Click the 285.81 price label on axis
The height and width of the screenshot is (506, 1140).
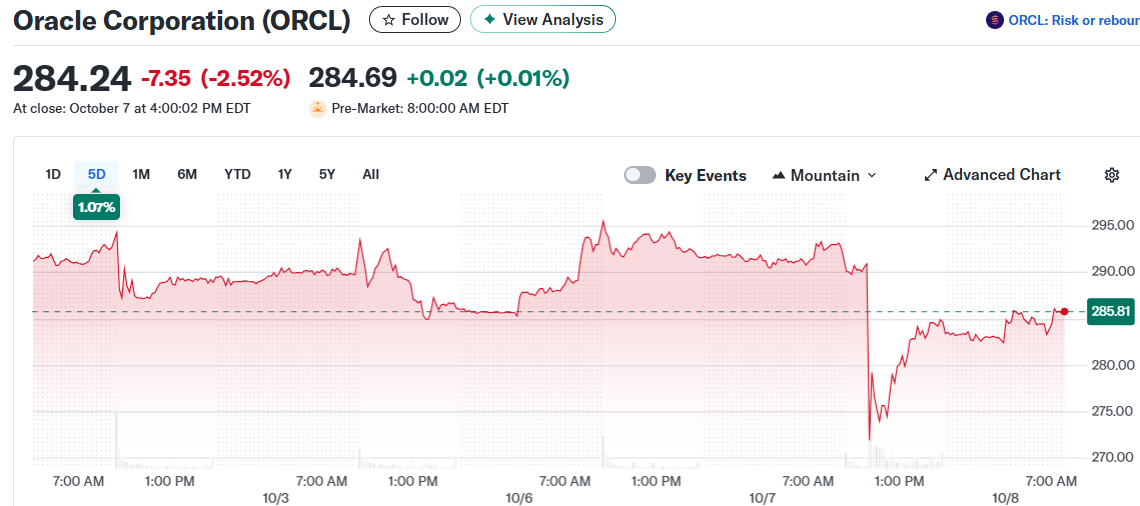pos(1110,312)
